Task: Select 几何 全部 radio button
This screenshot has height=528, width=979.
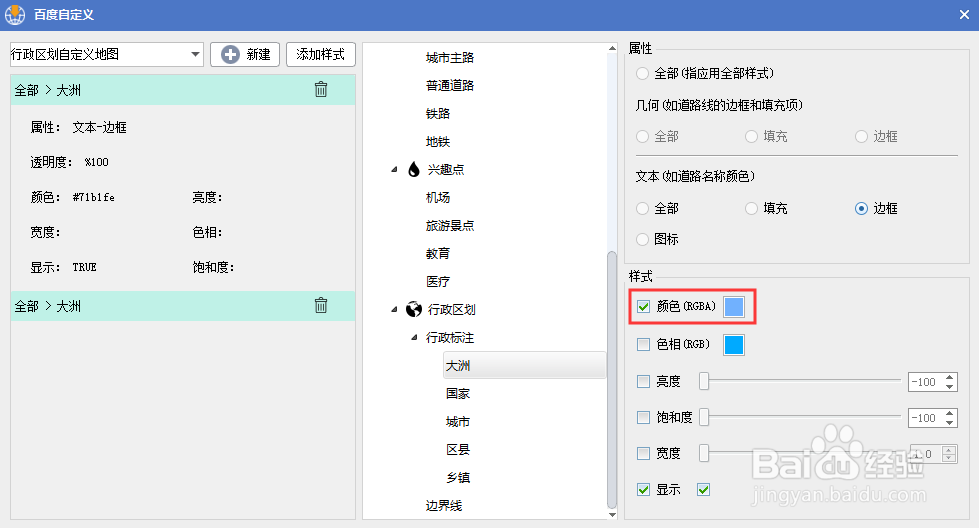Action: click(x=642, y=136)
